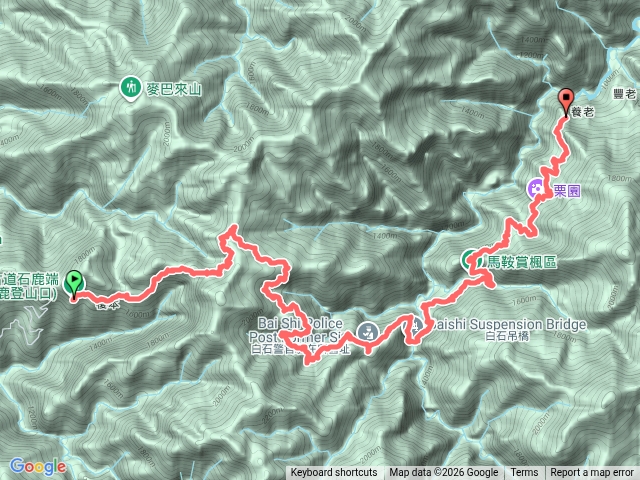
Task: Click the Baishi Suspension Bridge label
Action: pyautogui.click(x=510, y=324)
